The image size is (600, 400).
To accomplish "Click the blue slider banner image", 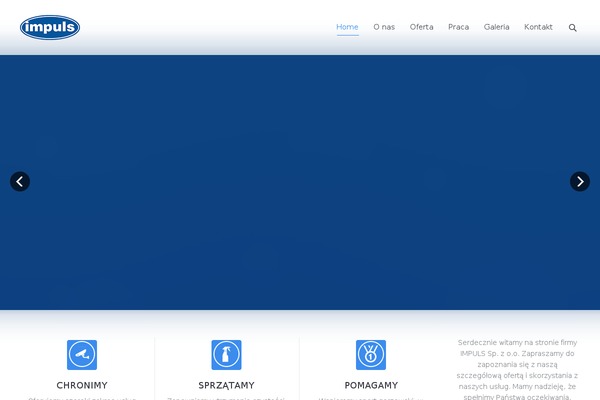I will click(300, 183).
